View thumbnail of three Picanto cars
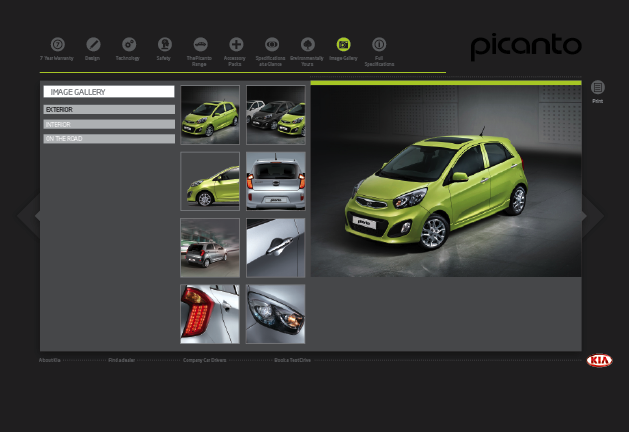 [276, 115]
